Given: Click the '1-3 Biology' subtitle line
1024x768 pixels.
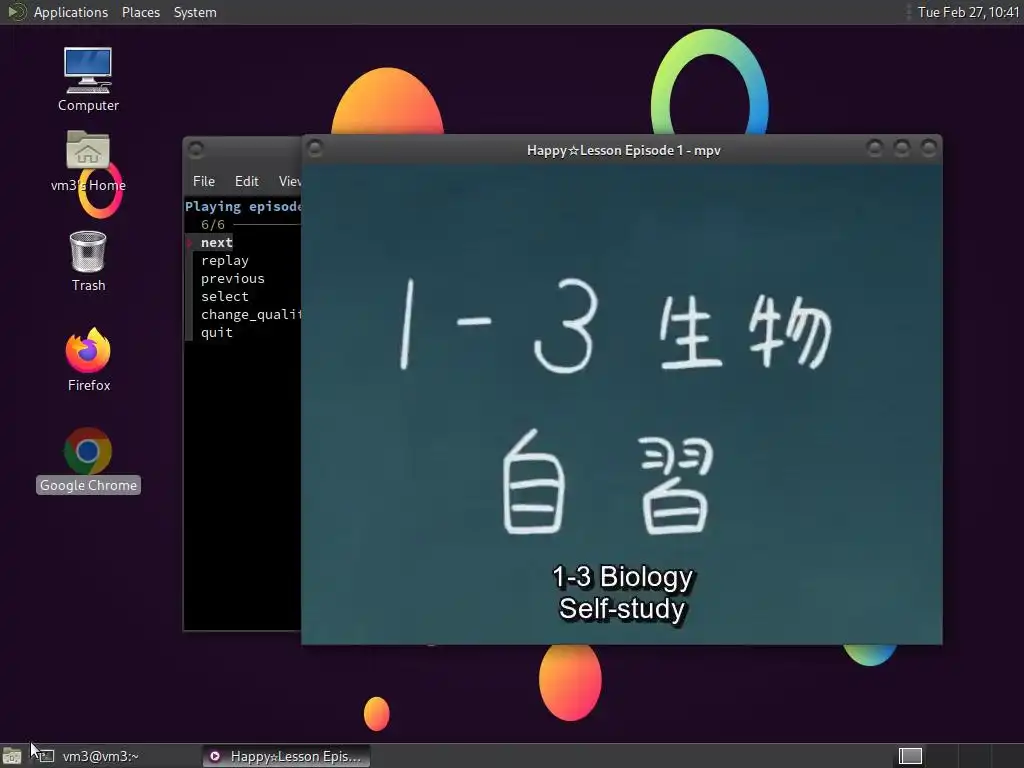Looking at the screenshot, I should point(622,577).
